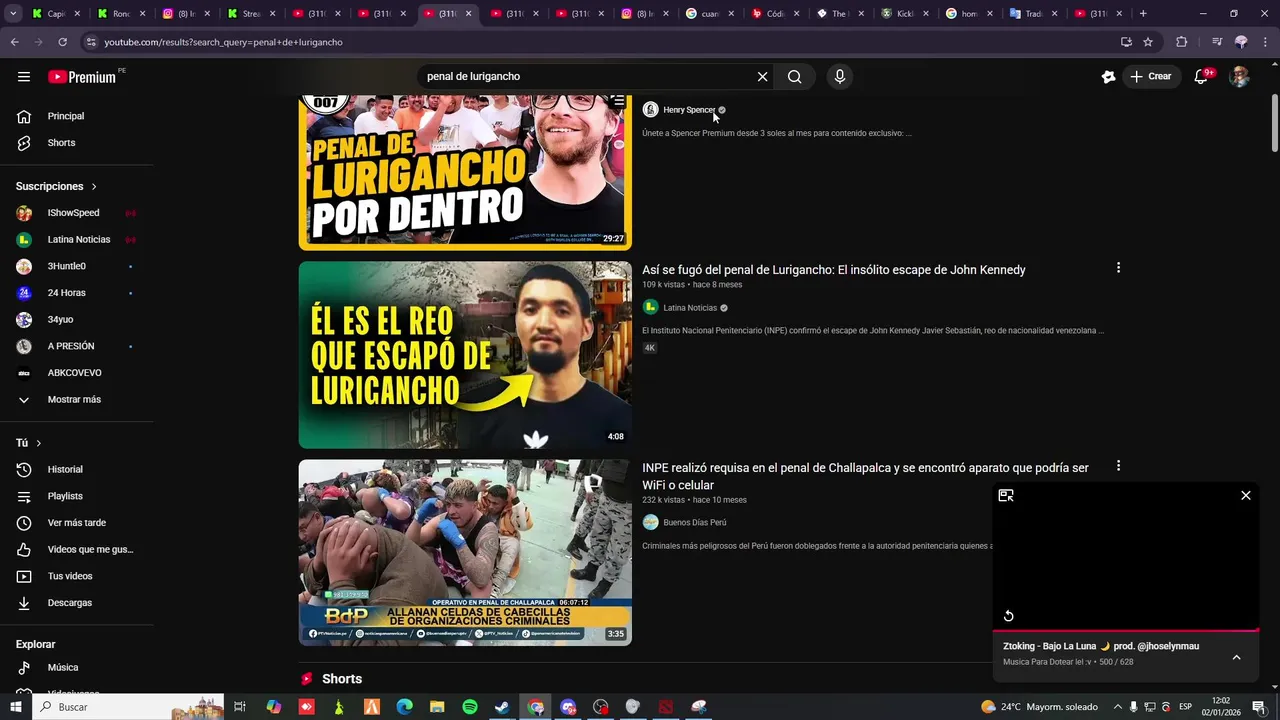Open the Crear create button
1280x720 pixels.
tap(1150, 76)
